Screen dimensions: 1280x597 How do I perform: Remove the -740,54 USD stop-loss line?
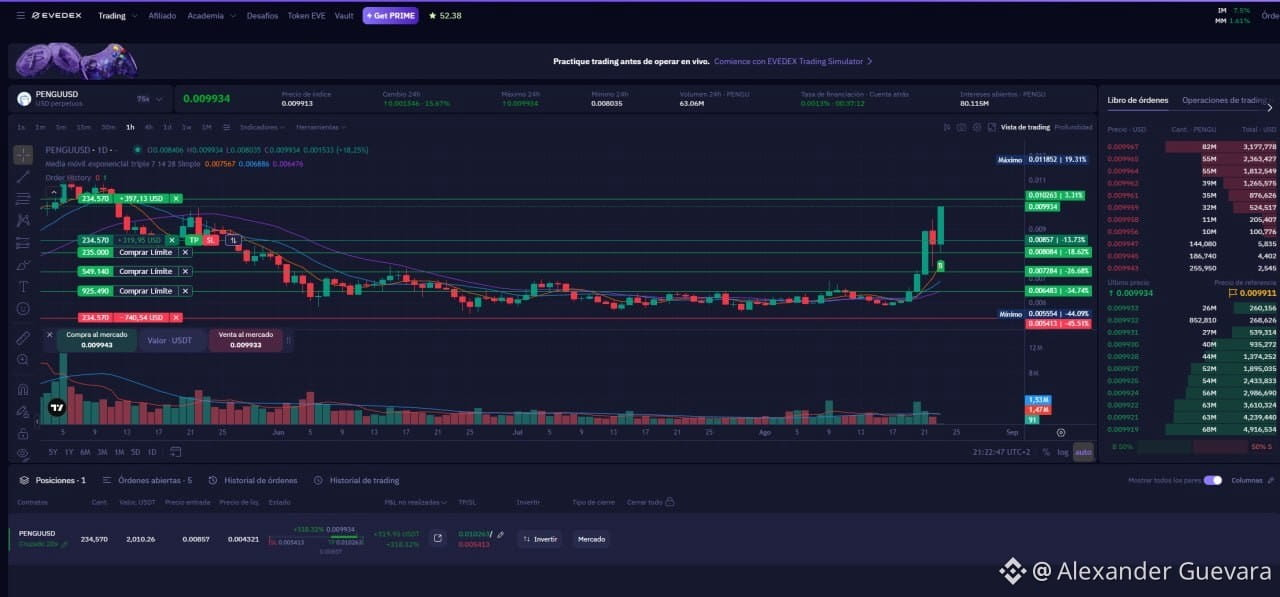tap(176, 317)
